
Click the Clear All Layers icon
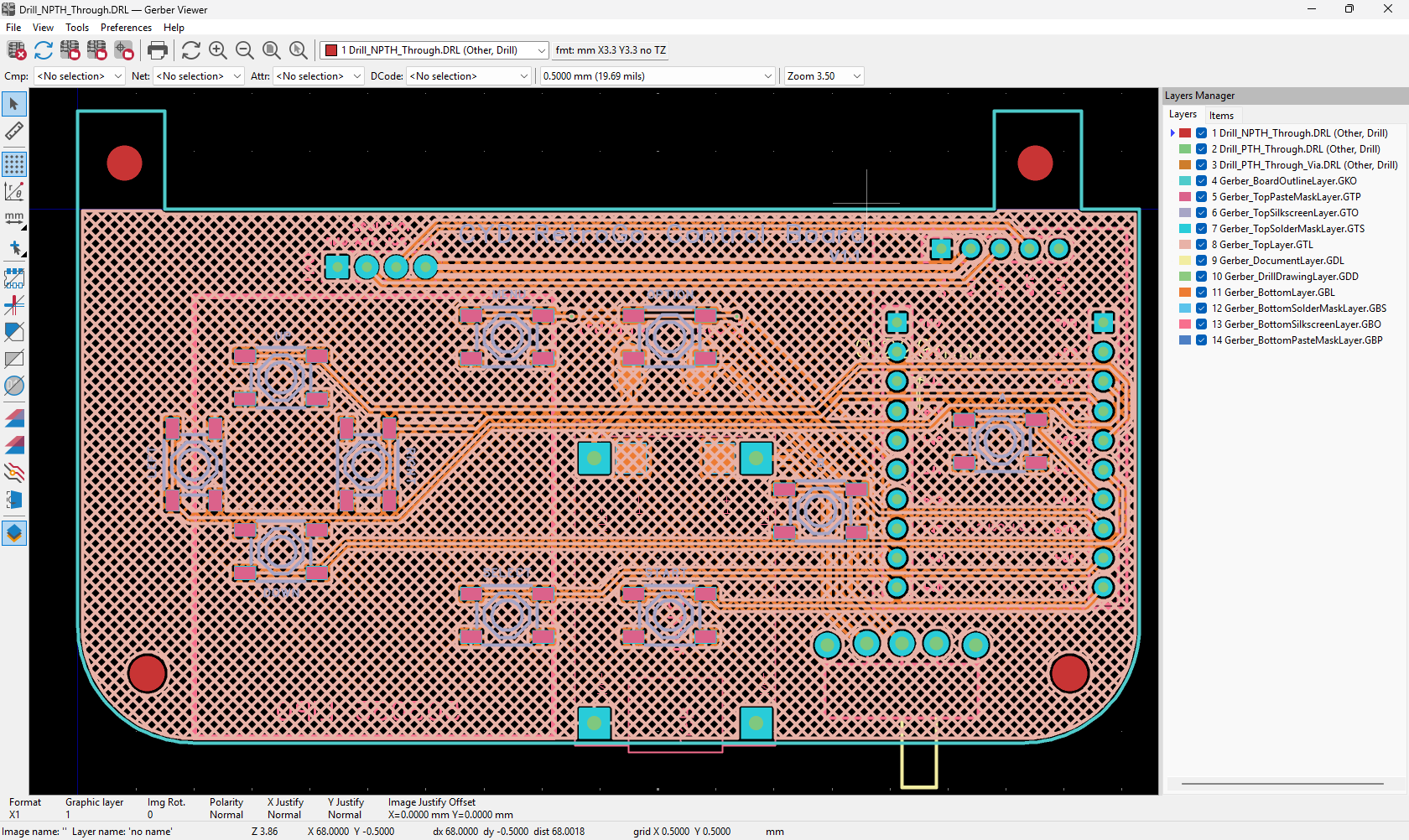pyautogui.click(x=16, y=50)
